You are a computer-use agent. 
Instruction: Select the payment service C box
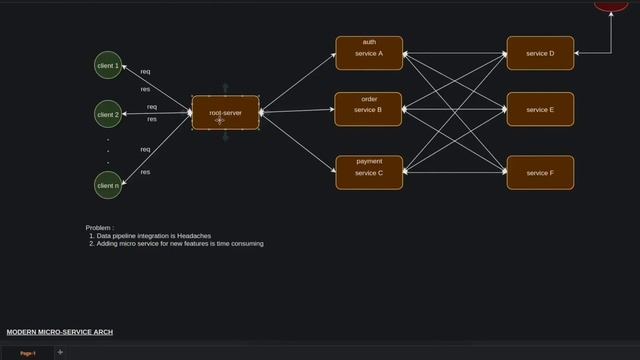point(369,172)
